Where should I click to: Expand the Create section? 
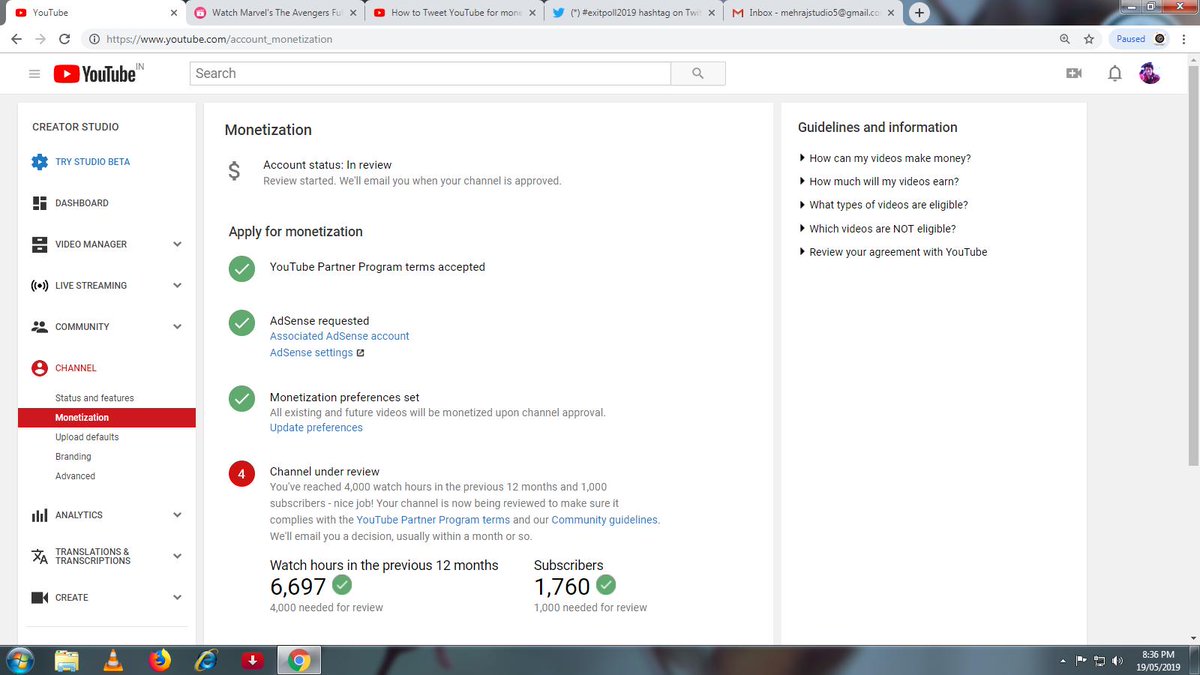coord(177,598)
